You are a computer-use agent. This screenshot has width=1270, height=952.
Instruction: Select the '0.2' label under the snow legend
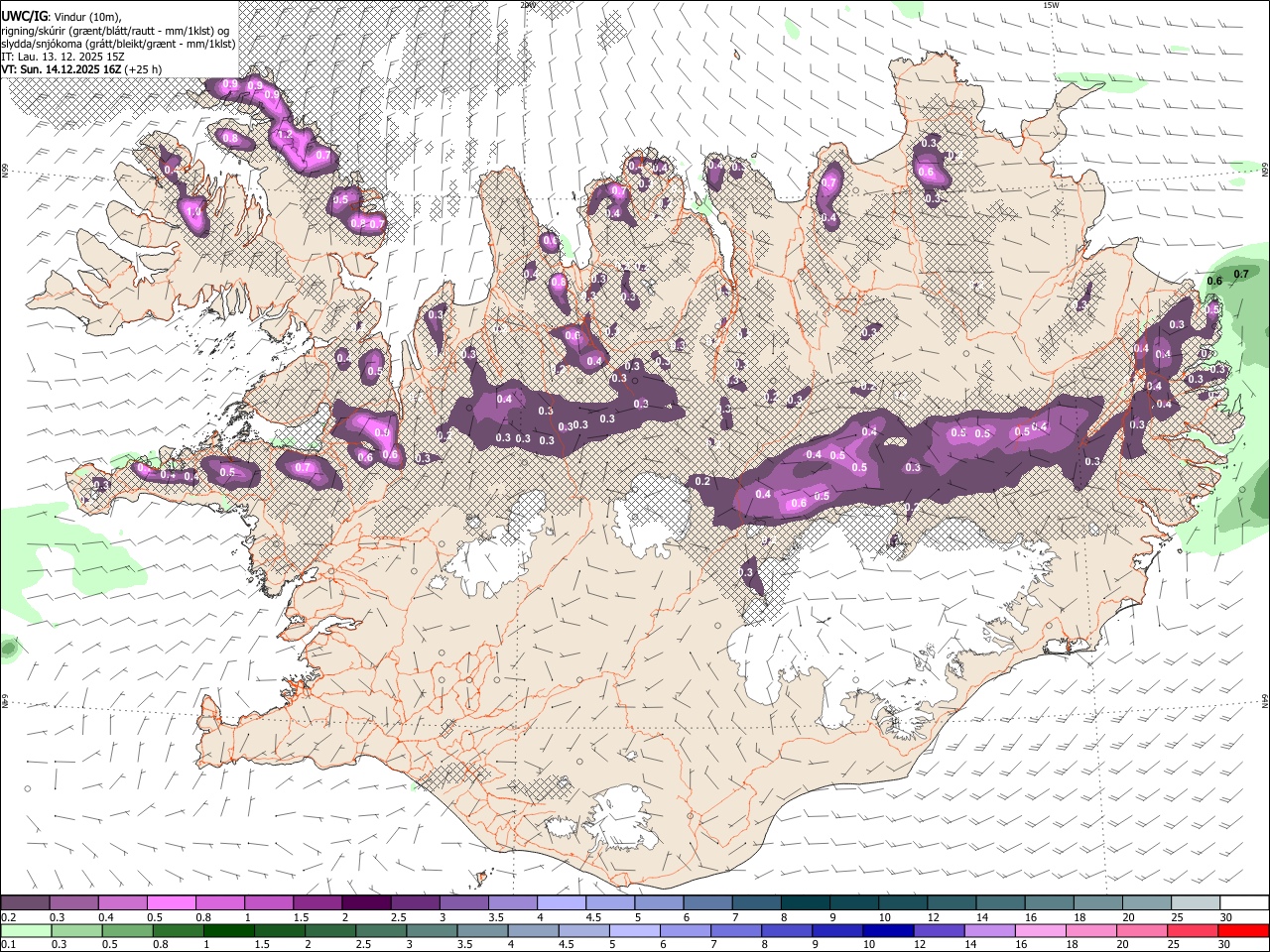click(7, 917)
